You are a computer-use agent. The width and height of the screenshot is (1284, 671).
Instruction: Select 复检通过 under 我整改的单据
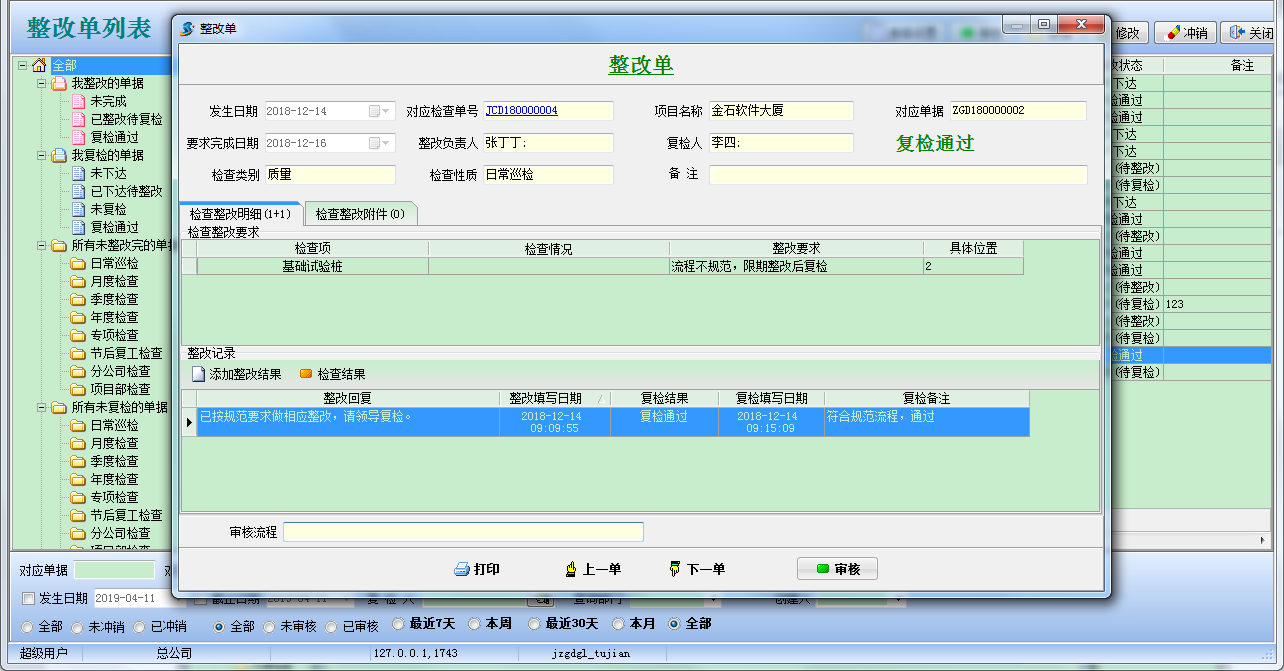[114, 137]
